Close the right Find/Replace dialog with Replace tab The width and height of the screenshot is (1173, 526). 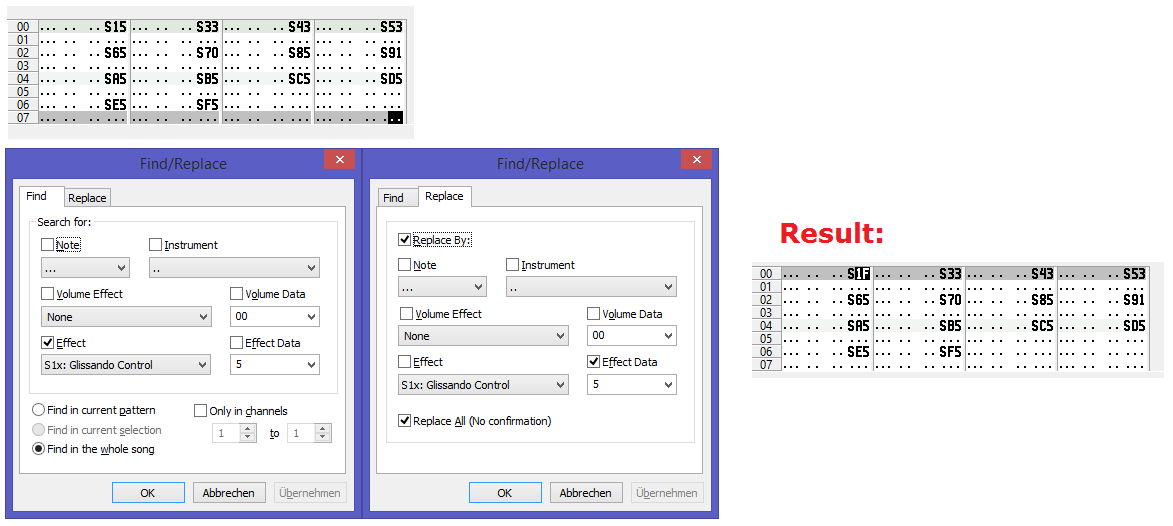click(696, 160)
